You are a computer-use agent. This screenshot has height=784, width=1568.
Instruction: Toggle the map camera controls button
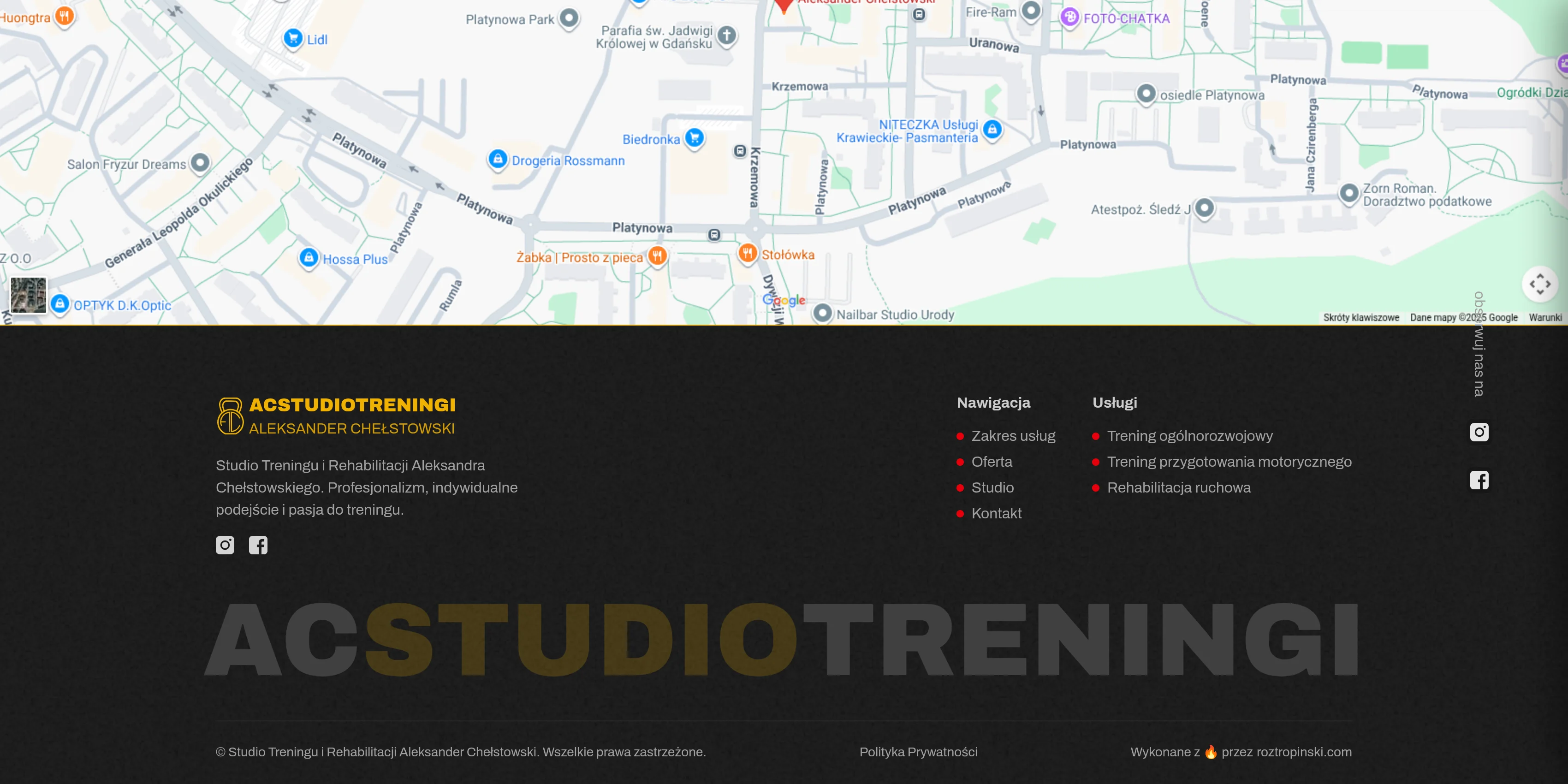1539,284
